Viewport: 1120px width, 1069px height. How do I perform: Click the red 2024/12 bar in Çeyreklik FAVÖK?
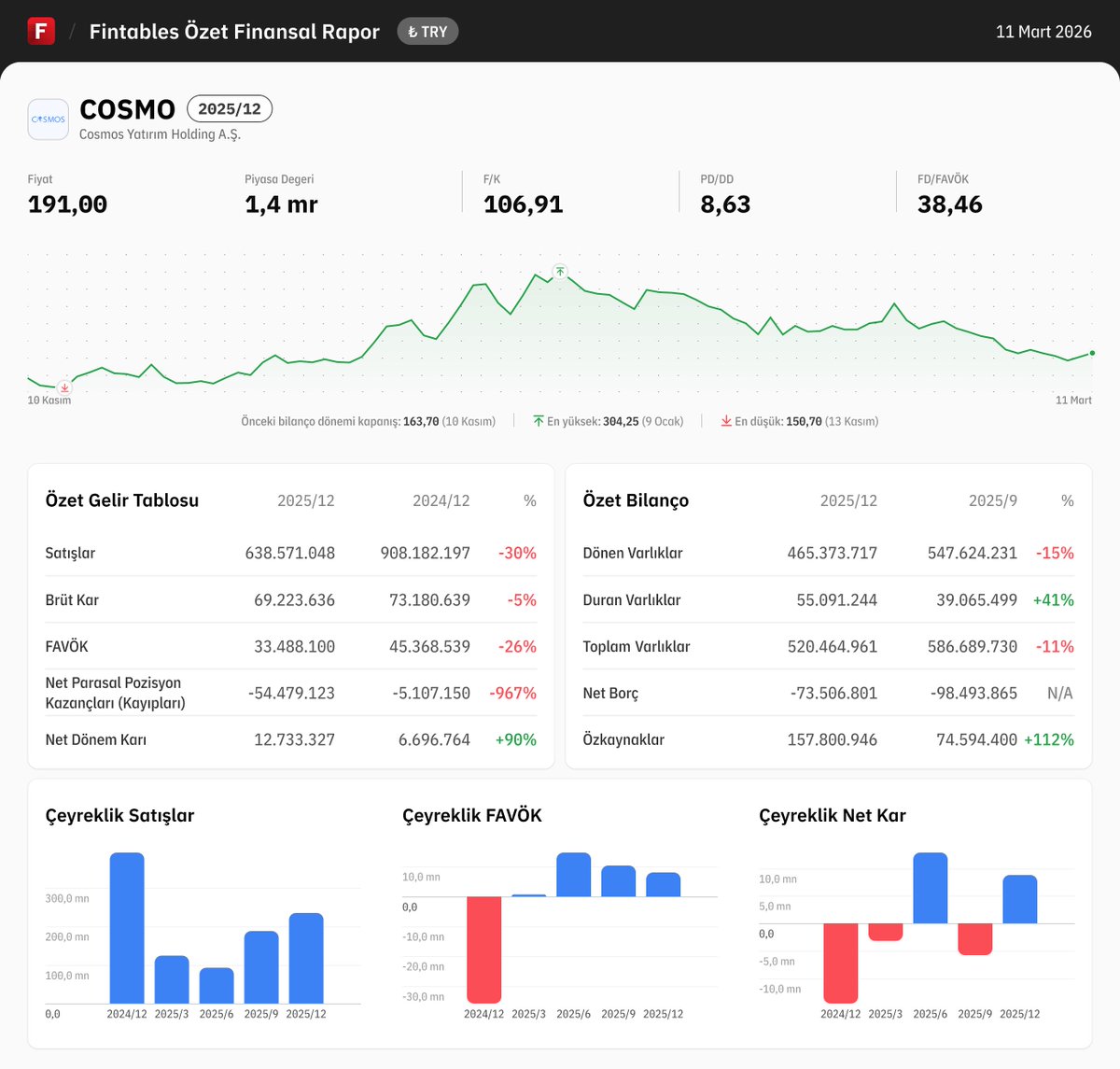(x=483, y=949)
